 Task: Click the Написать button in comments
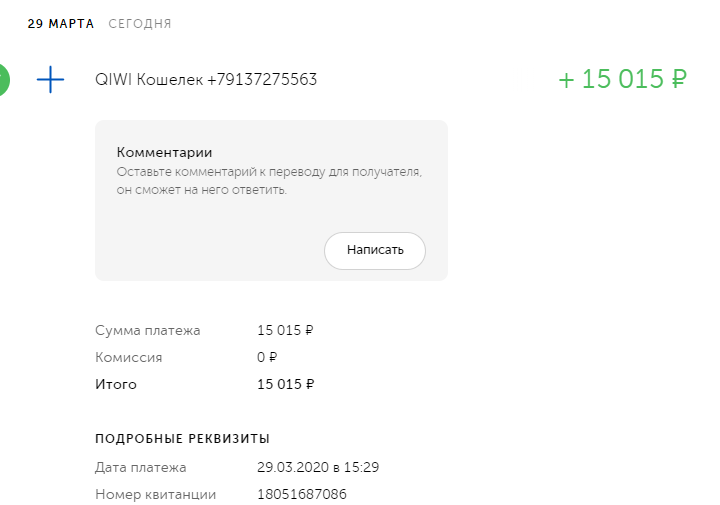click(x=375, y=251)
